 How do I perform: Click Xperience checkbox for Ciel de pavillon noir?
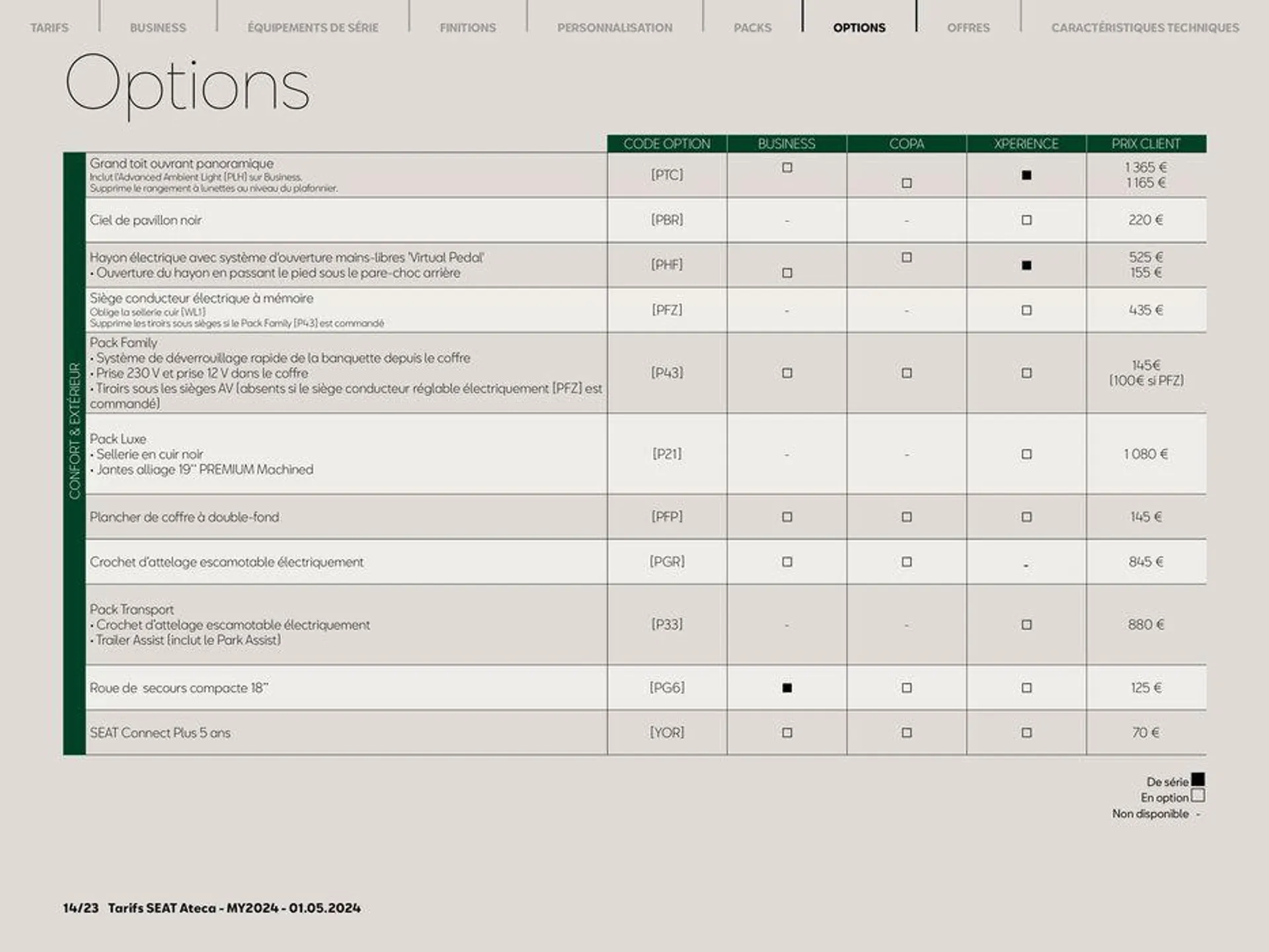click(1026, 220)
